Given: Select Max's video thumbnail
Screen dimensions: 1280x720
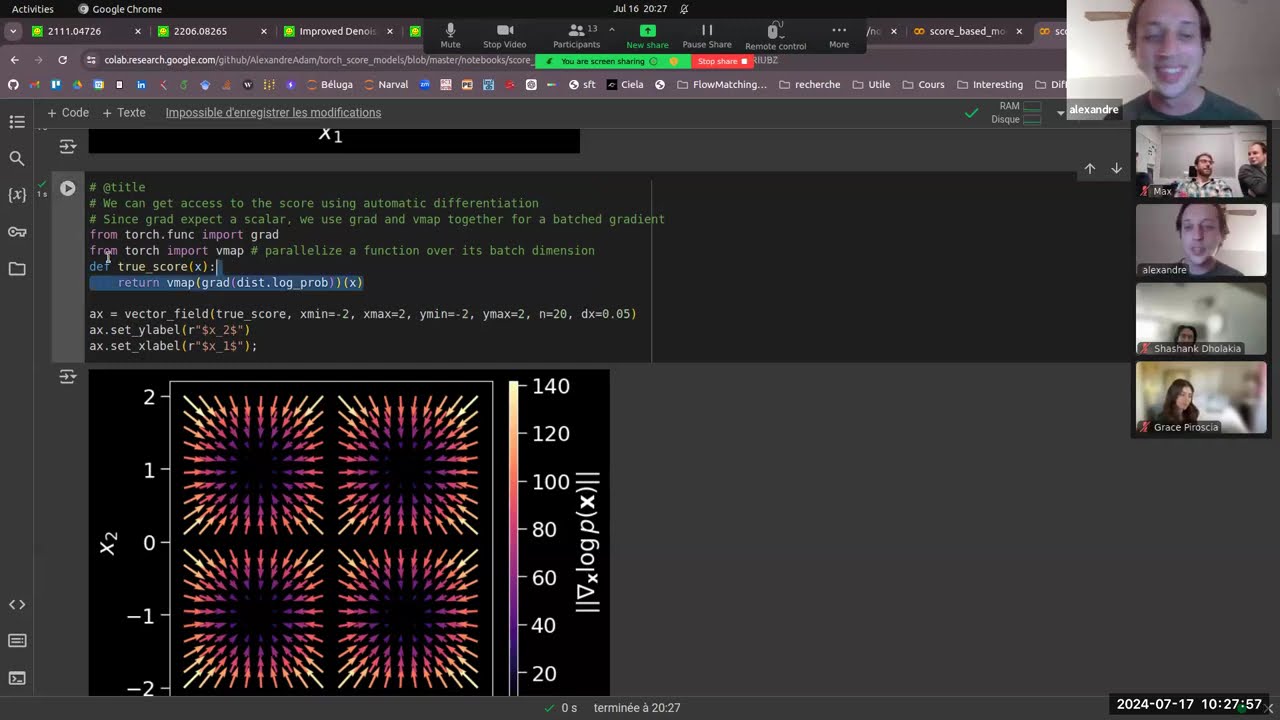Looking at the screenshot, I should 1200,162.
